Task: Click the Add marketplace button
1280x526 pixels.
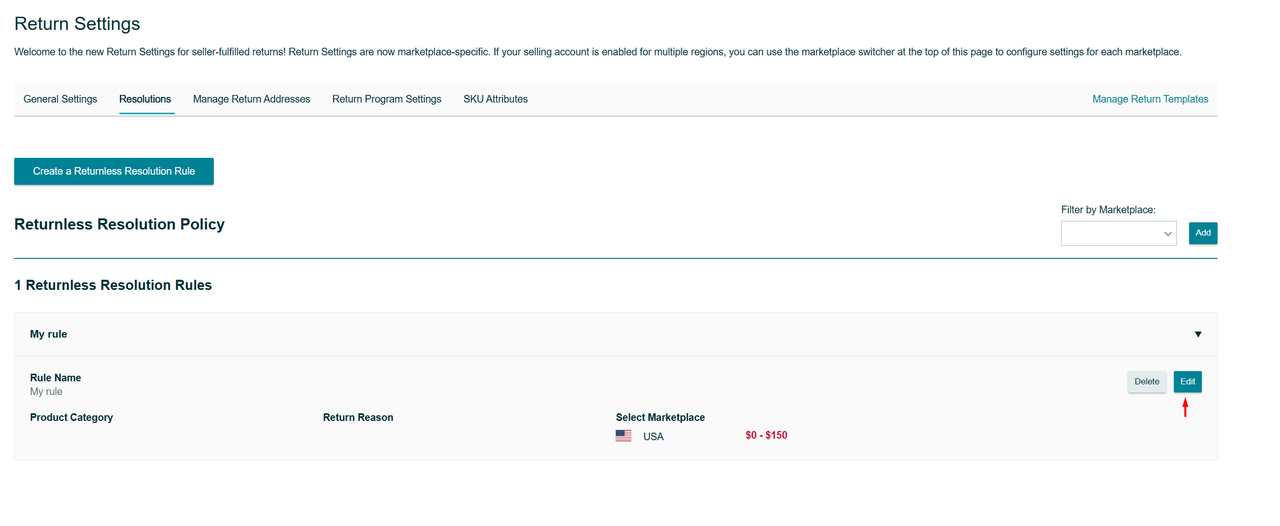Action: pyautogui.click(x=1203, y=233)
